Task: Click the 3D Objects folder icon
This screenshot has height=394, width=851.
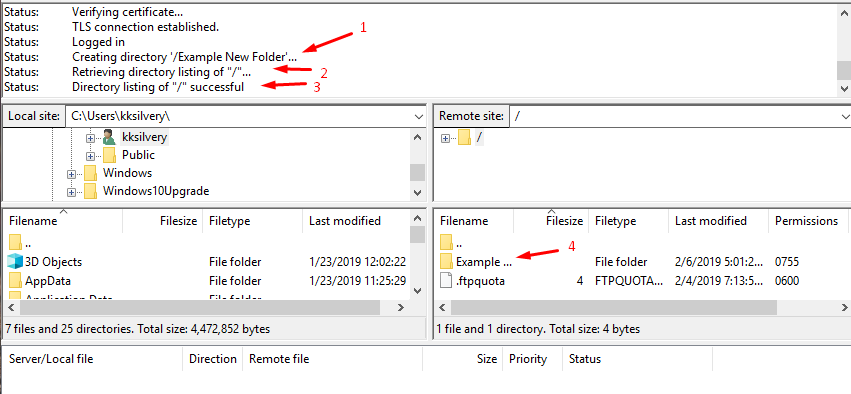Action: pyautogui.click(x=15, y=262)
